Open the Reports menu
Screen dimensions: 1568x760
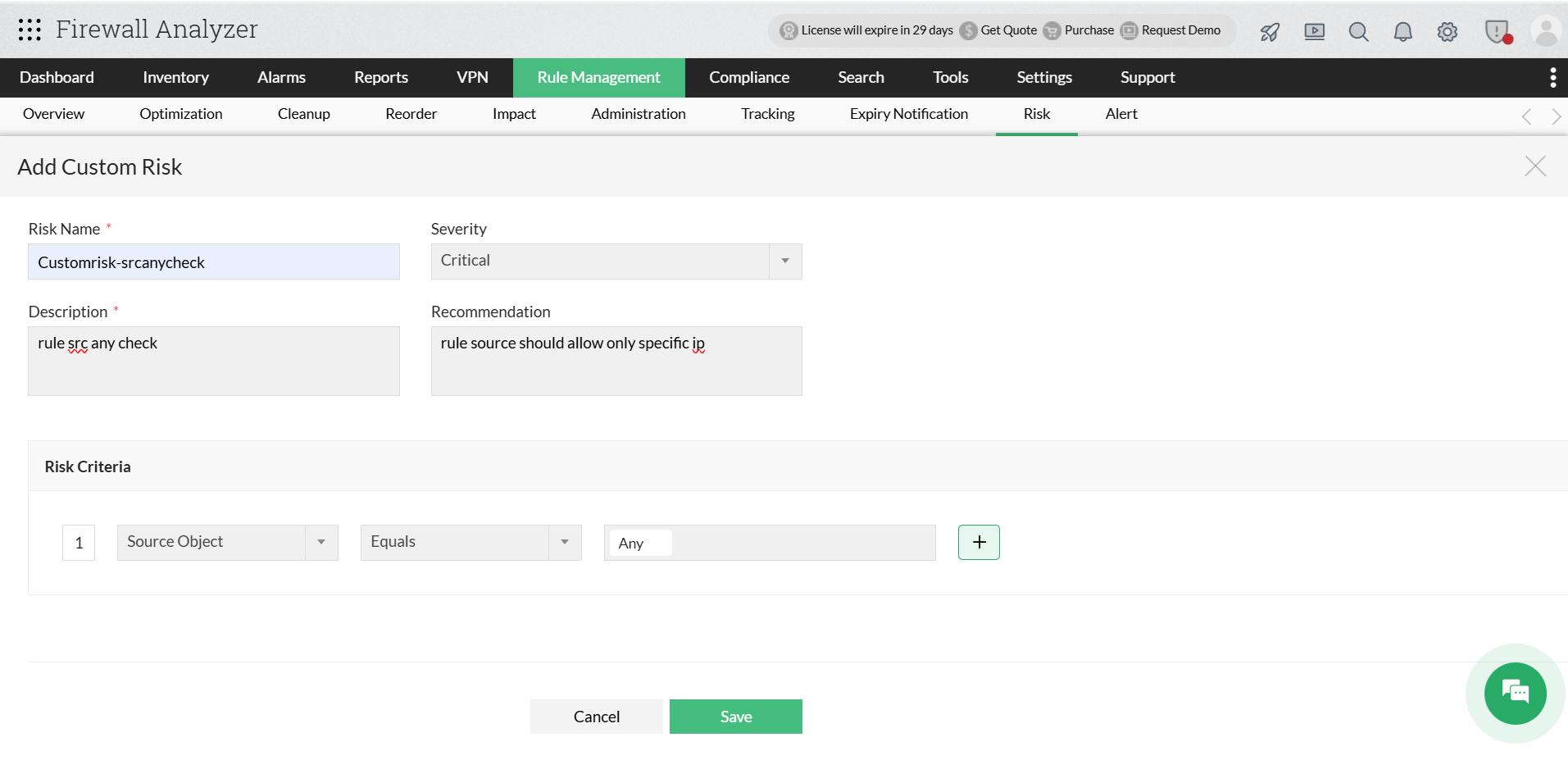381,77
